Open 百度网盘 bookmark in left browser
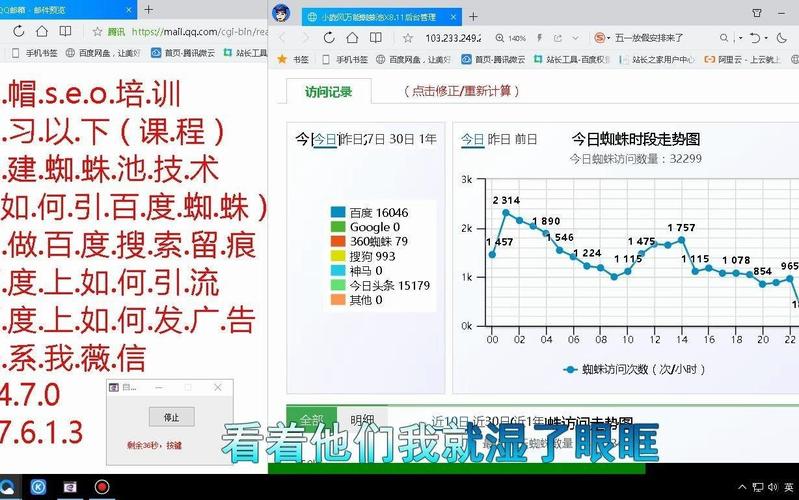 click(x=103, y=53)
